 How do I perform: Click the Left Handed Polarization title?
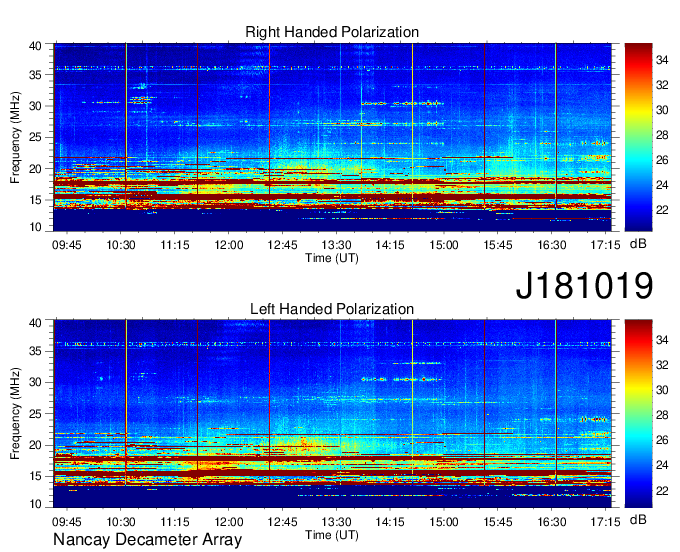click(x=332, y=309)
